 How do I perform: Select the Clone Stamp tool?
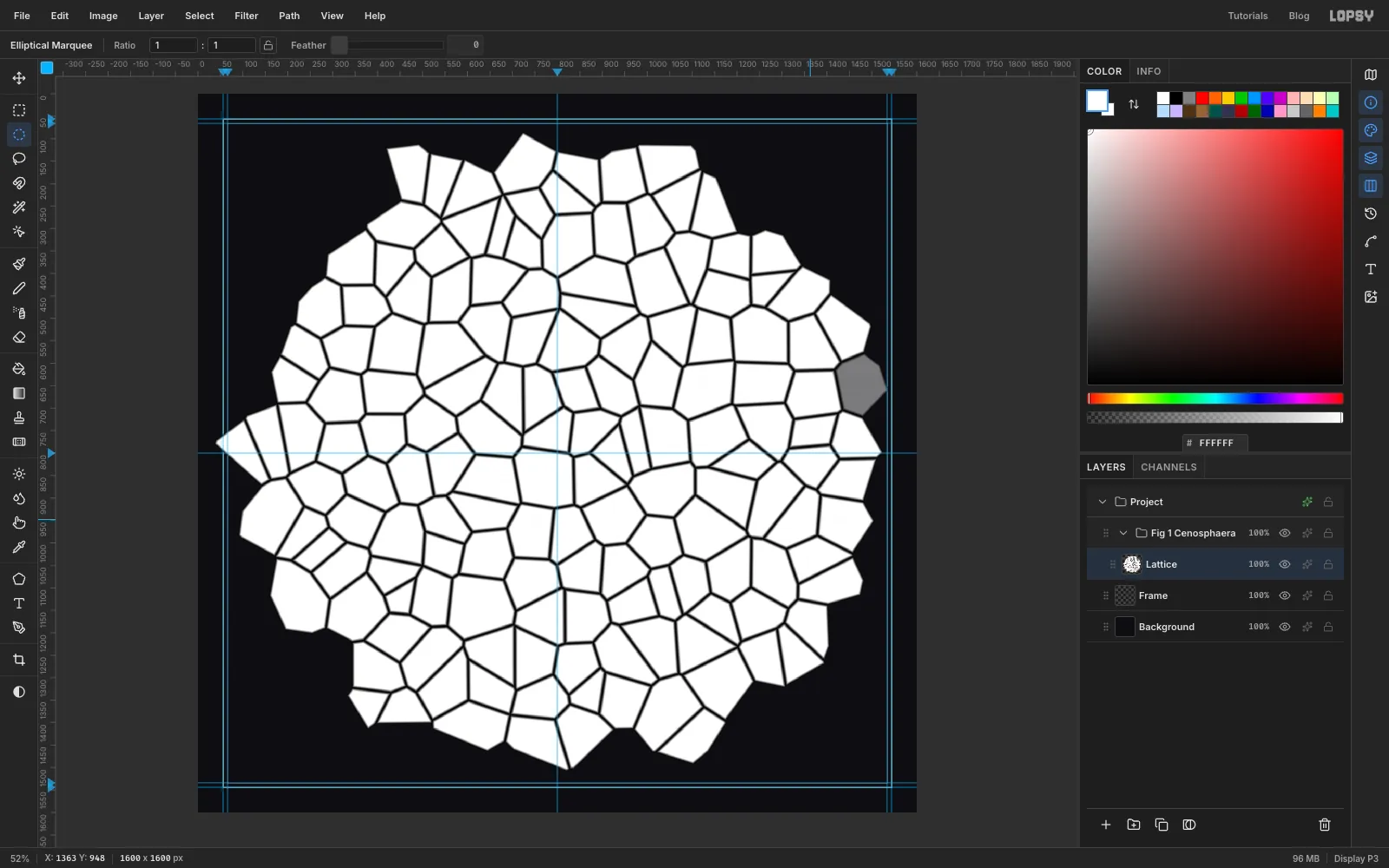click(x=19, y=418)
